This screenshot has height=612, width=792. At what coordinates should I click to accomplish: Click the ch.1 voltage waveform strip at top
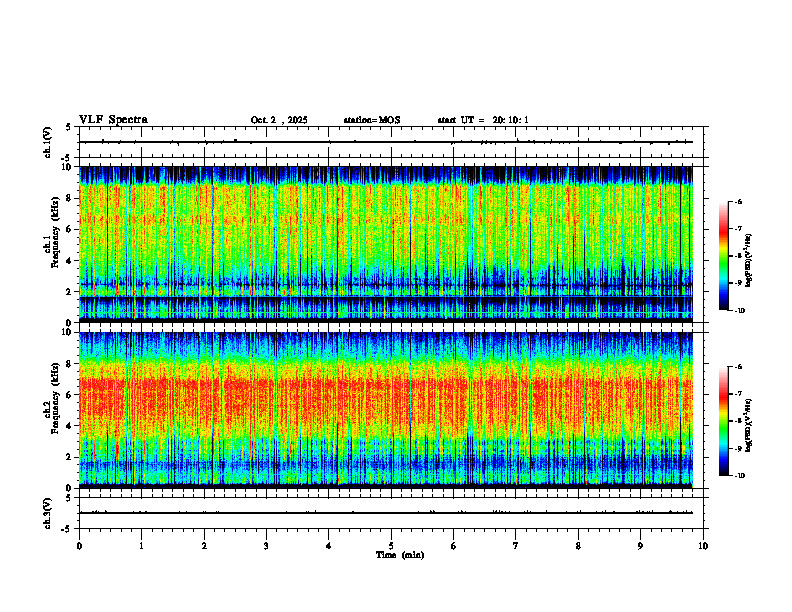coord(391,142)
